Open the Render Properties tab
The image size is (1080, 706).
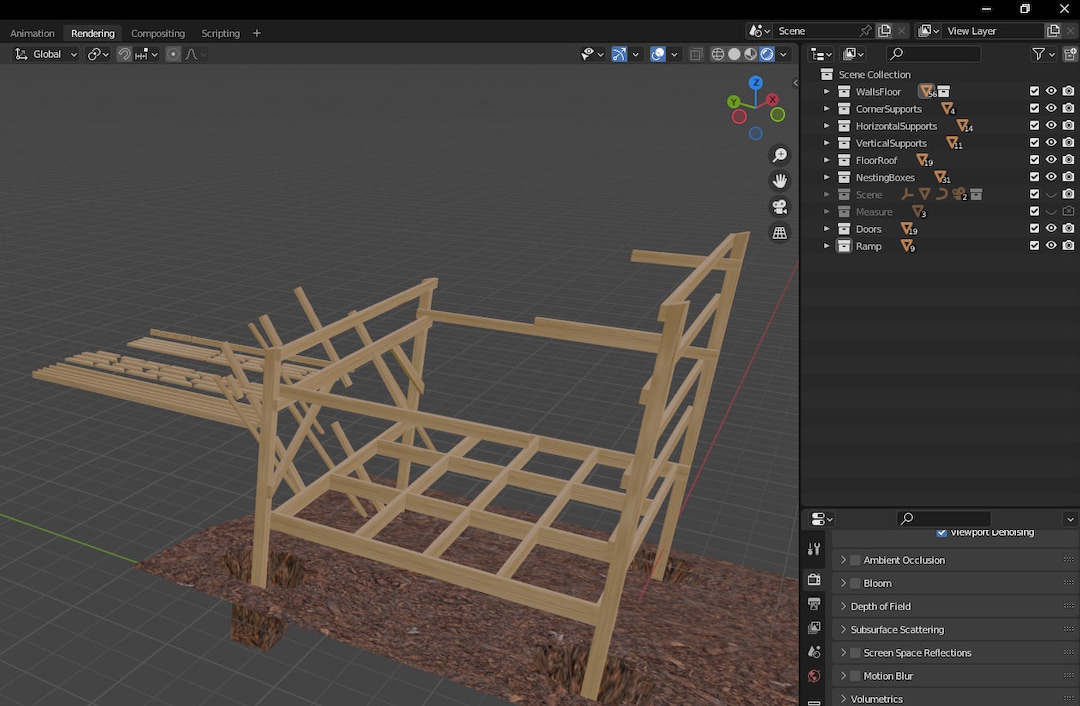point(814,579)
